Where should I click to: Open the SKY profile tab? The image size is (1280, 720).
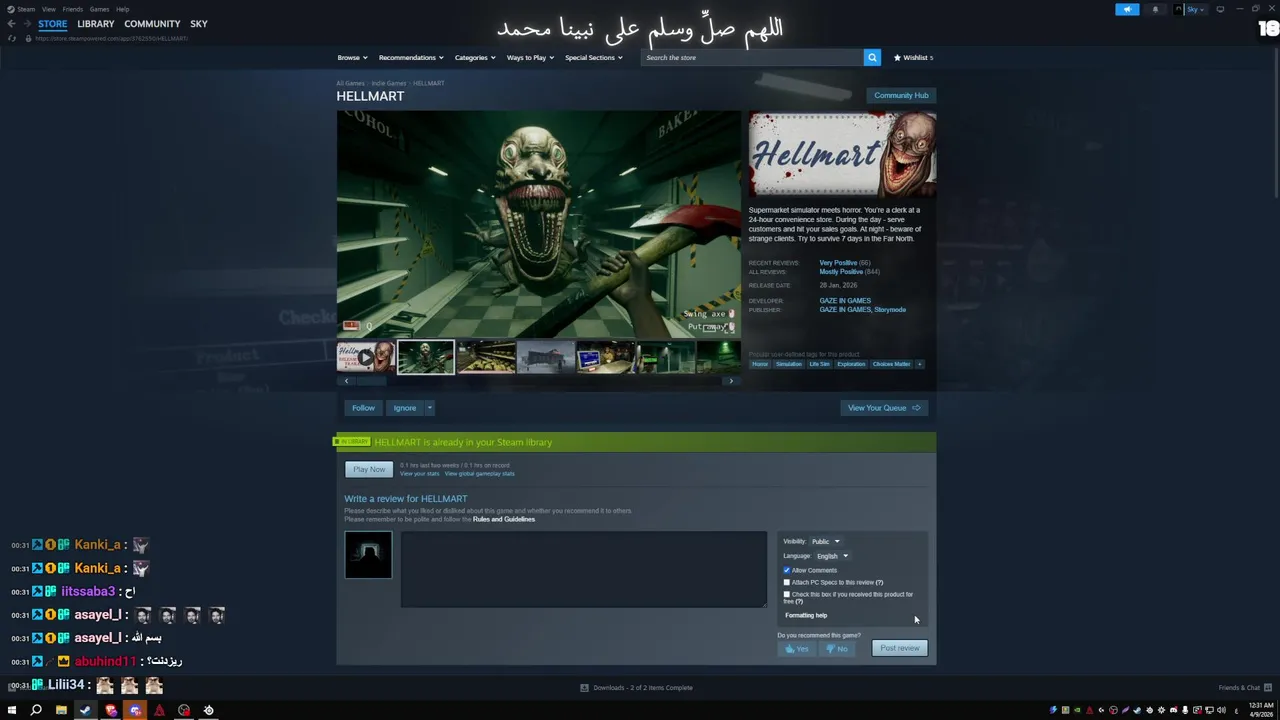pos(199,24)
